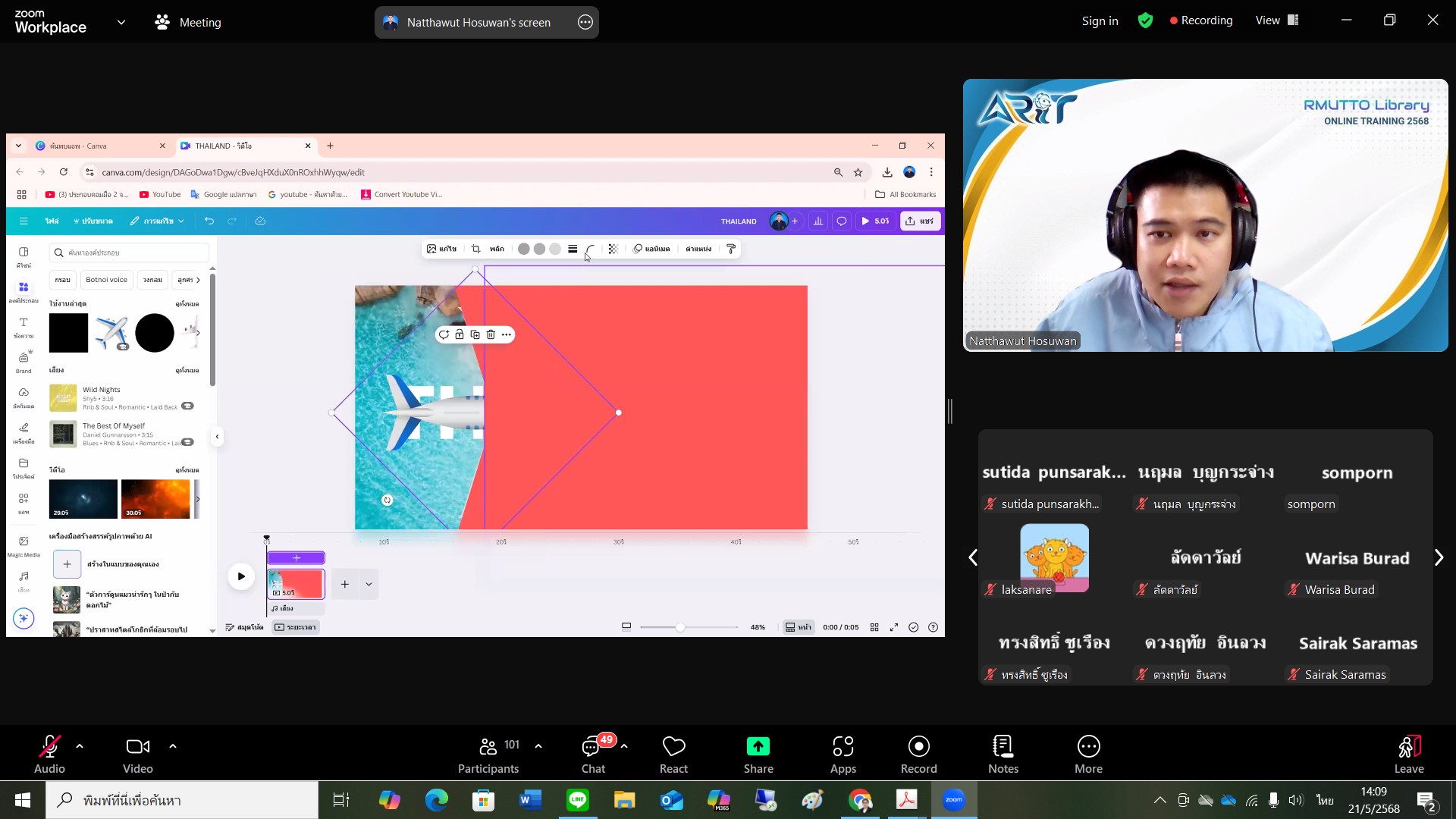This screenshot has height=819, width=1456.
Task: Click the Canva AI assistant sparkle button
Action: 24,618
